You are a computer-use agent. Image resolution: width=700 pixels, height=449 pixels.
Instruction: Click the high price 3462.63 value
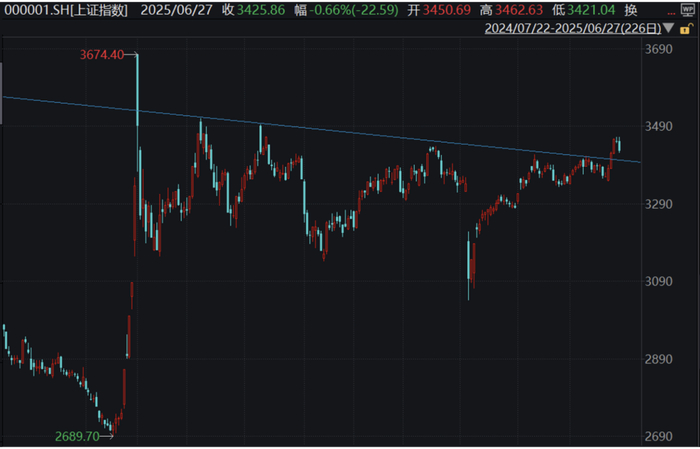tap(519, 10)
